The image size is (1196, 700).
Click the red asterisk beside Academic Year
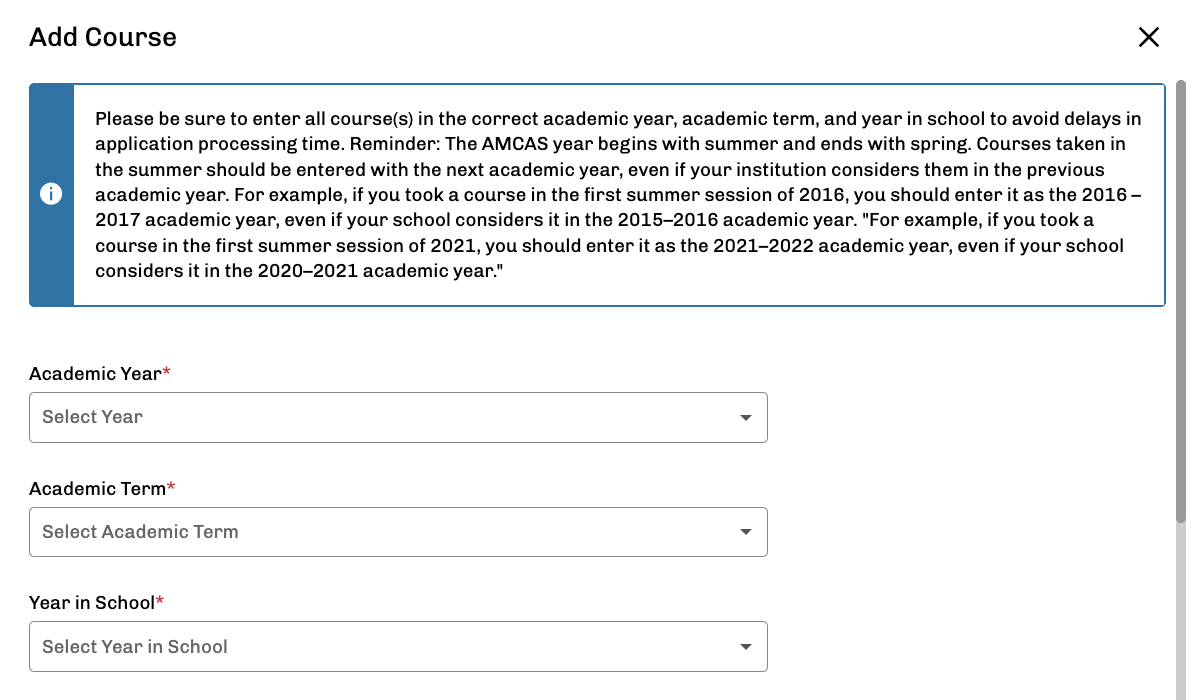(166, 372)
